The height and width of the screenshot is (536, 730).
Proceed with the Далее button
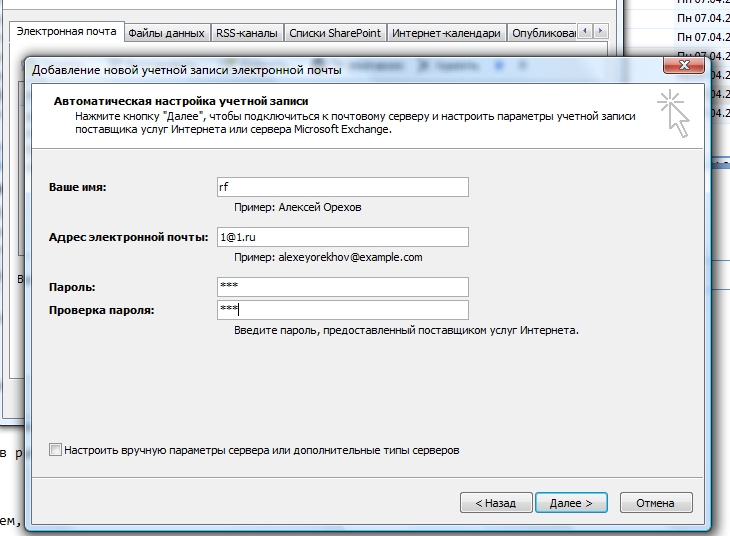571,503
